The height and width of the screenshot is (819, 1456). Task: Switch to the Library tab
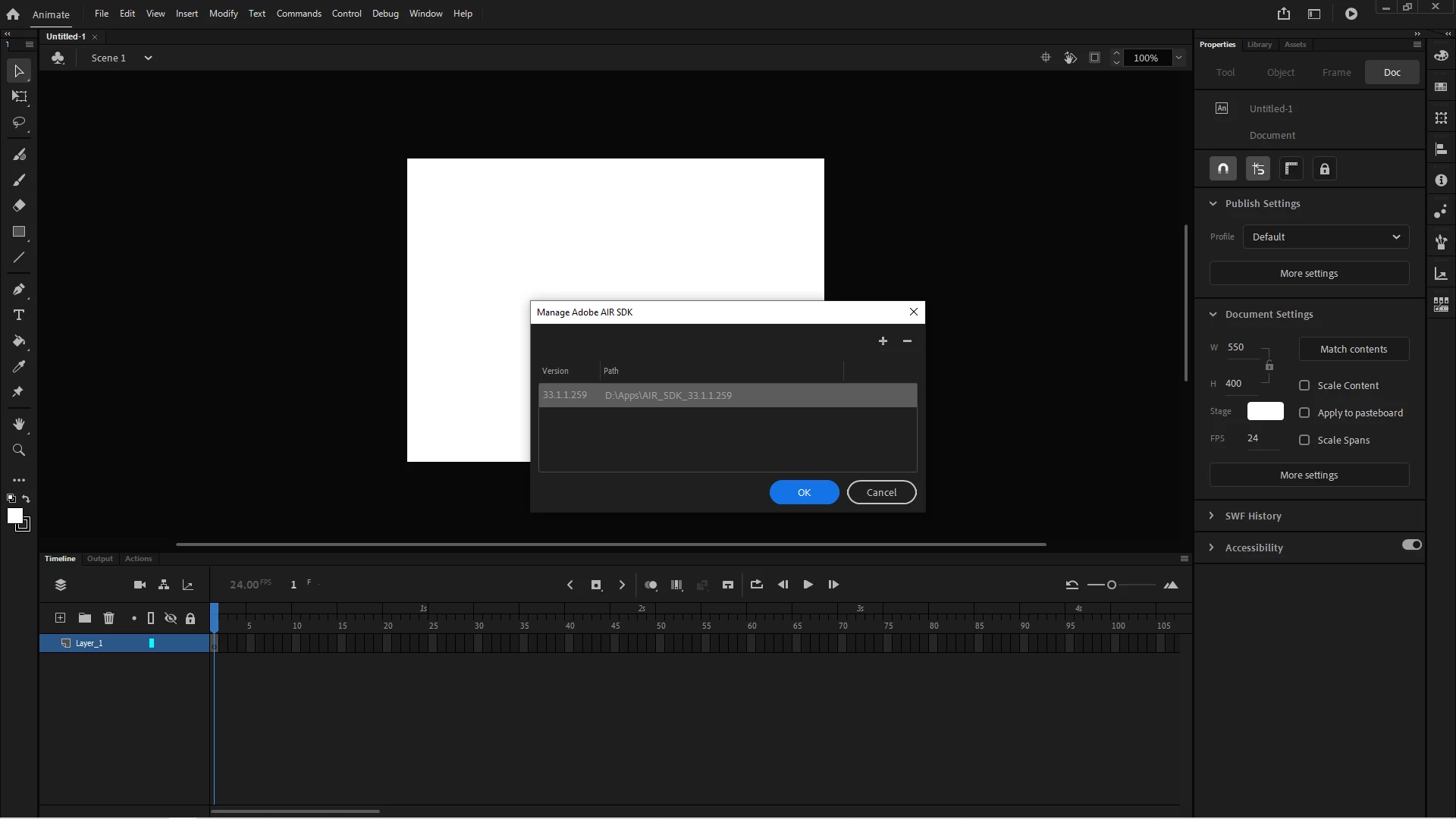(x=1260, y=45)
